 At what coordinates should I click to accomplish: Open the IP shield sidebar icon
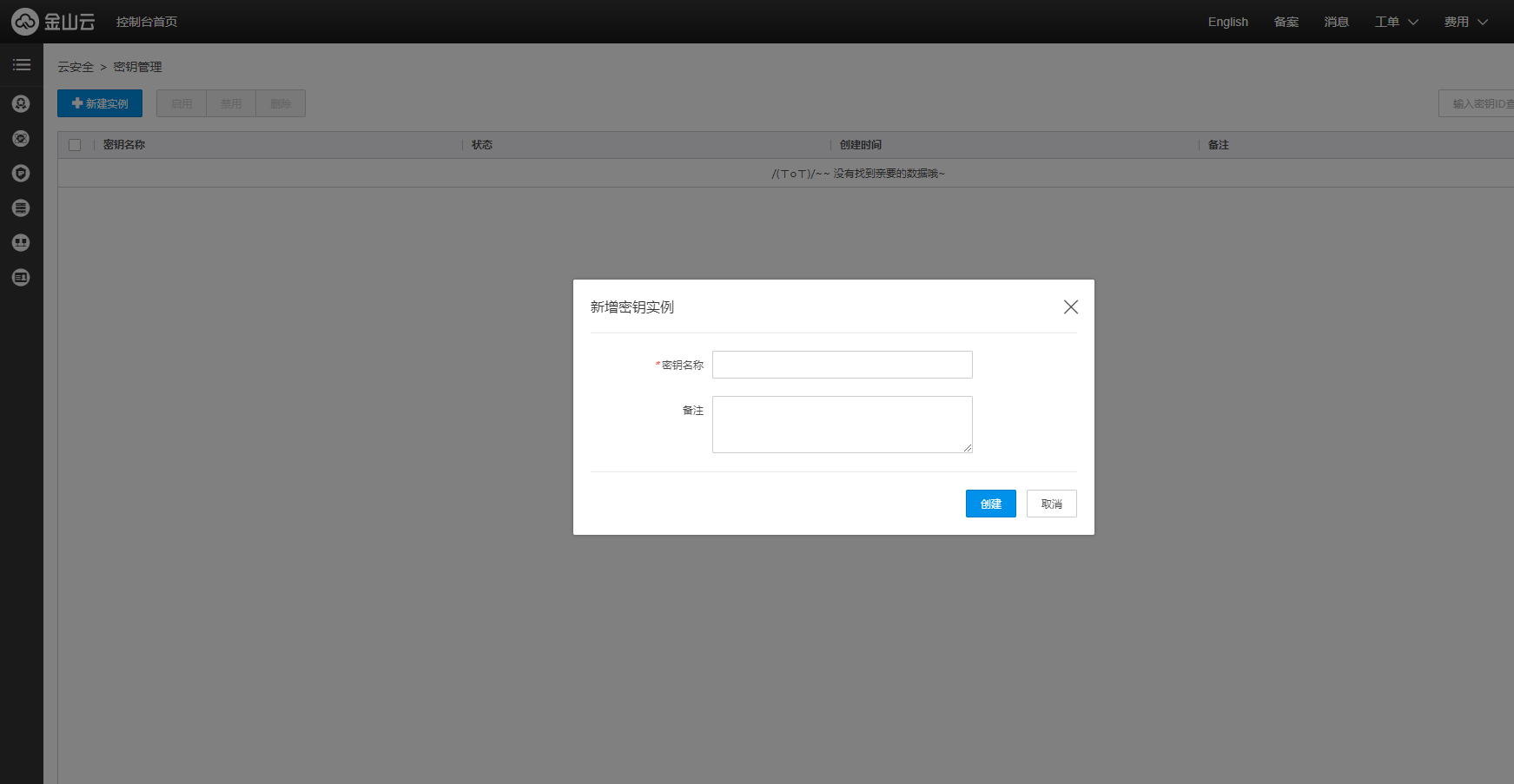click(x=21, y=174)
